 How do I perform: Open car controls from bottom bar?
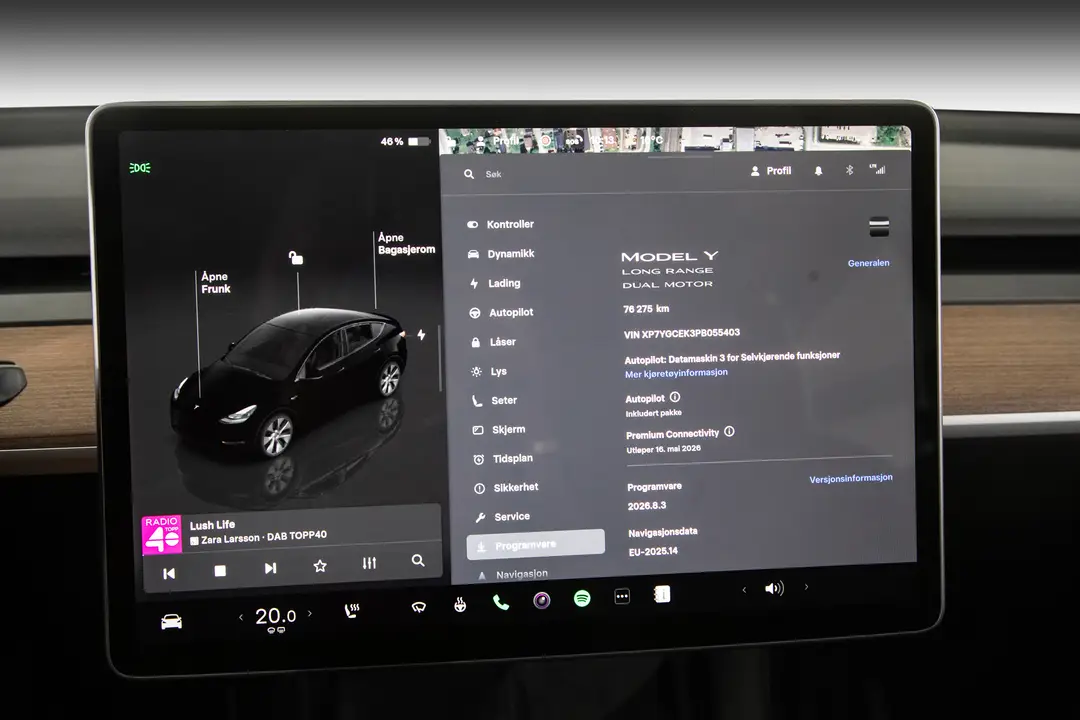(172, 622)
